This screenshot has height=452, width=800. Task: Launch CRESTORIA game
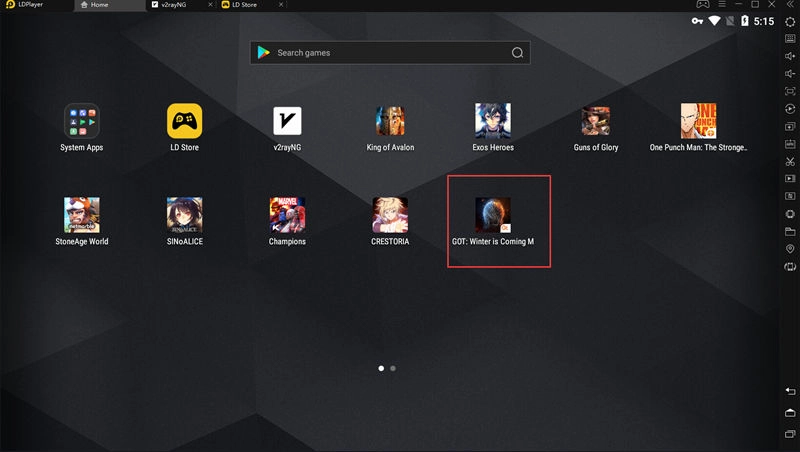[x=390, y=215]
